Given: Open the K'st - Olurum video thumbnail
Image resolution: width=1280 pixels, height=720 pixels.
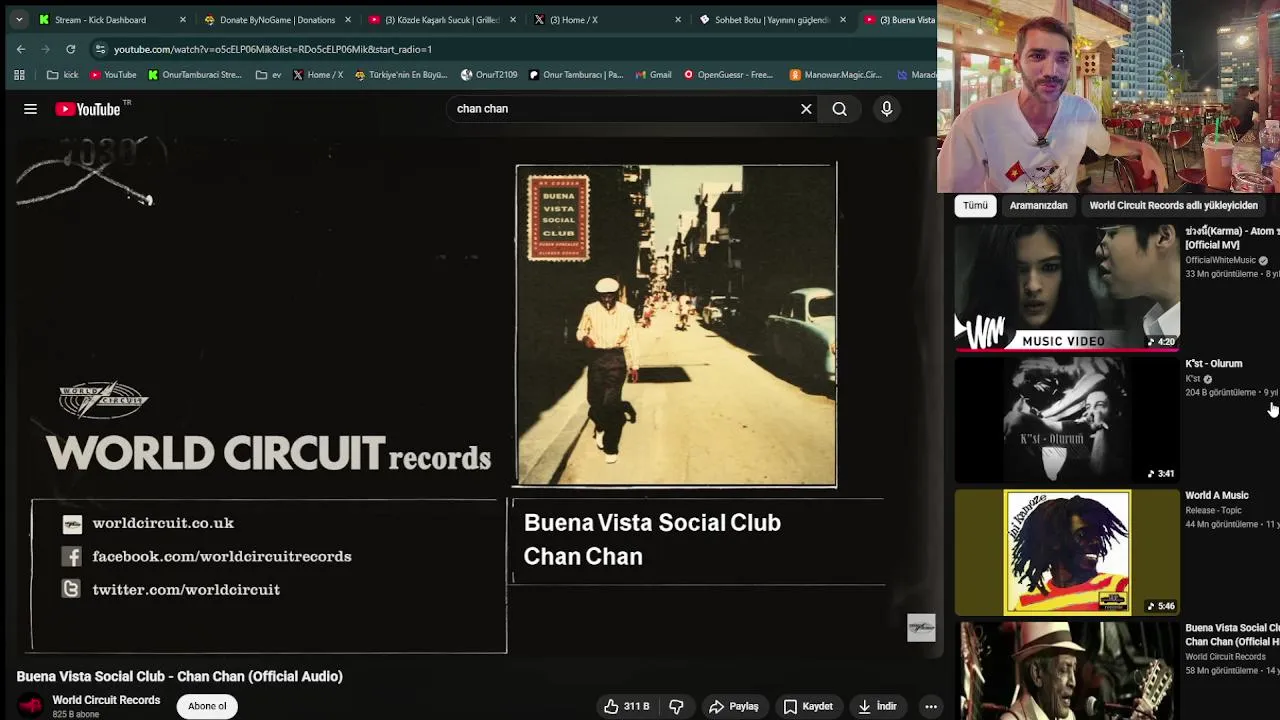Looking at the screenshot, I should tap(1067, 420).
